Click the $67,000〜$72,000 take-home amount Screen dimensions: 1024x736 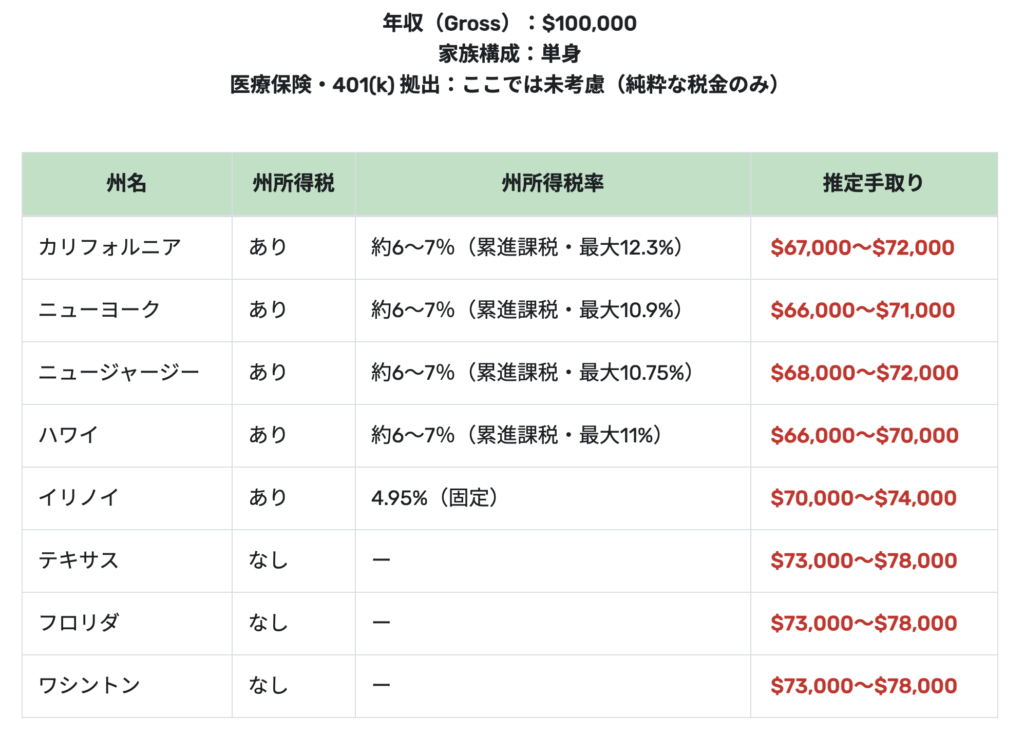863,248
